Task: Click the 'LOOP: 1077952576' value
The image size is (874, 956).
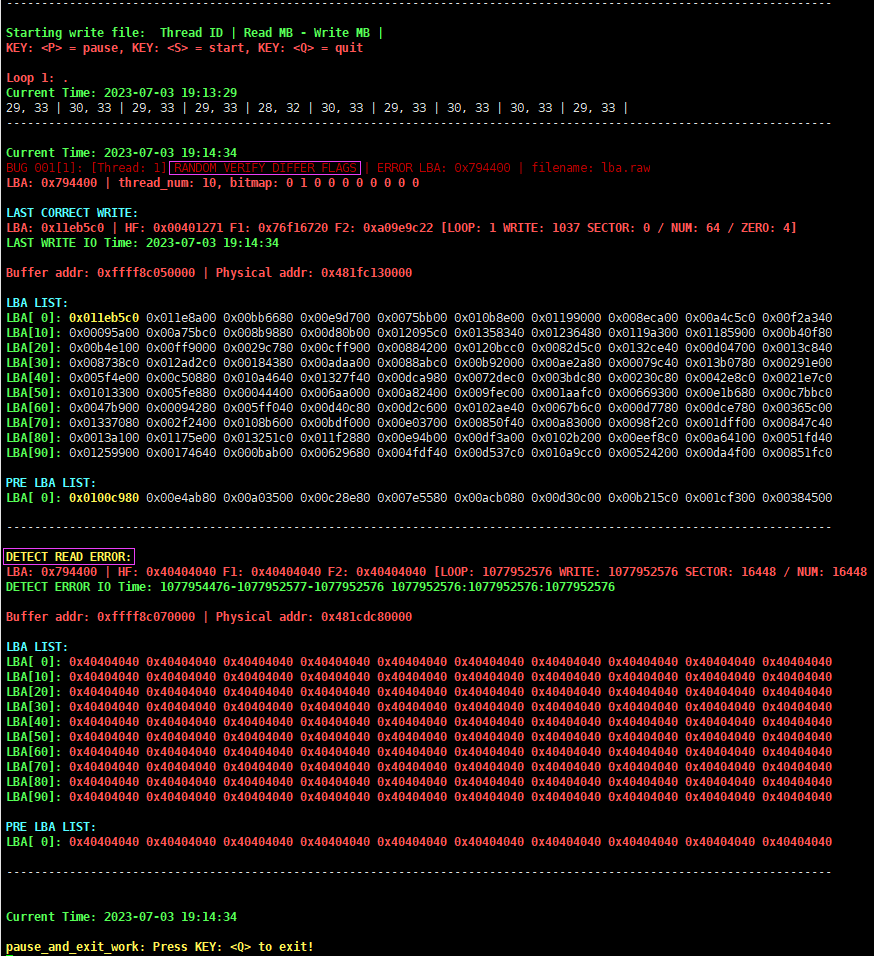Action: 495,572
